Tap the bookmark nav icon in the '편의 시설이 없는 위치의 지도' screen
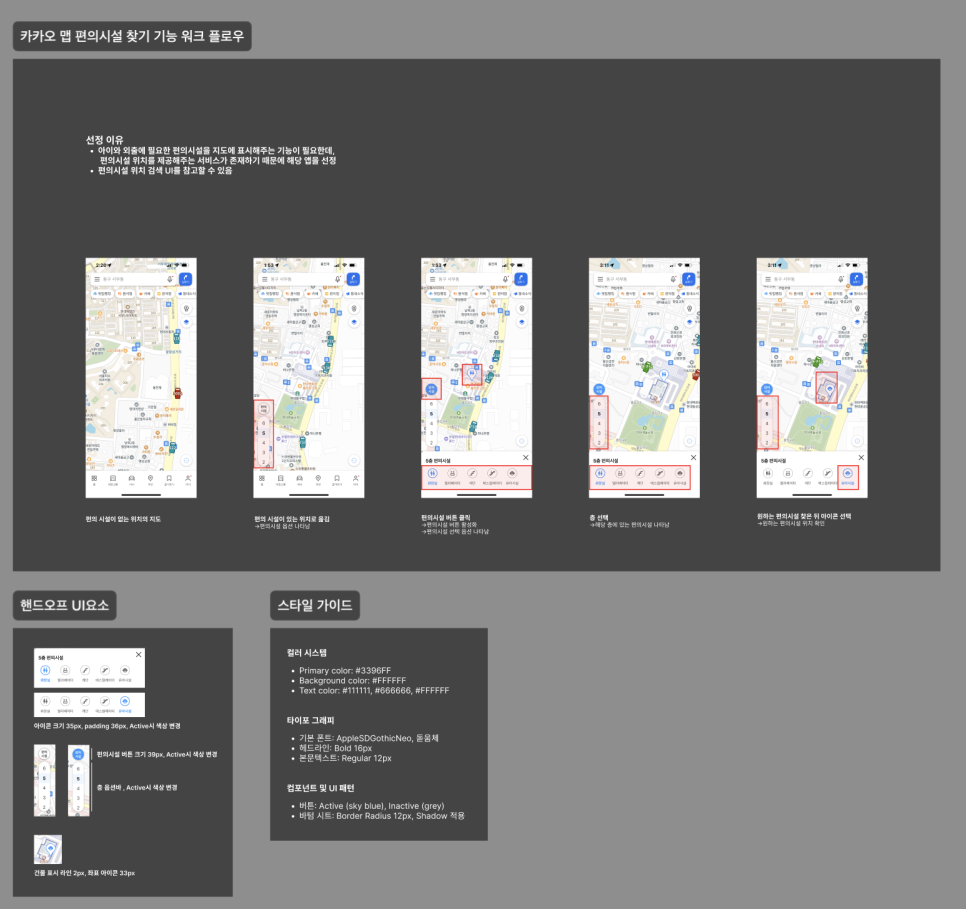The height and width of the screenshot is (909, 966). pyautogui.click(x=169, y=478)
